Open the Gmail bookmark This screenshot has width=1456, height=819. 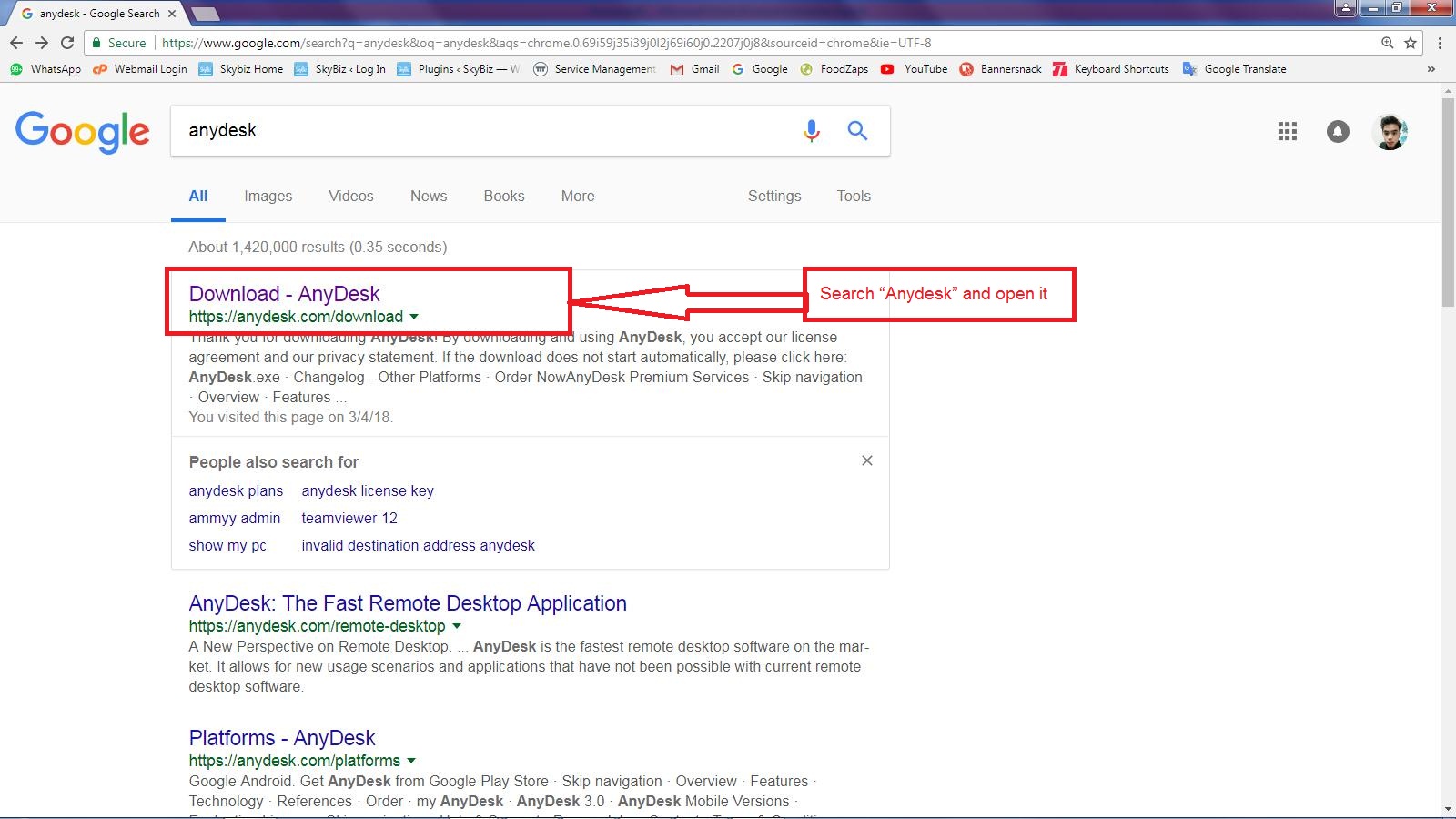[694, 69]
